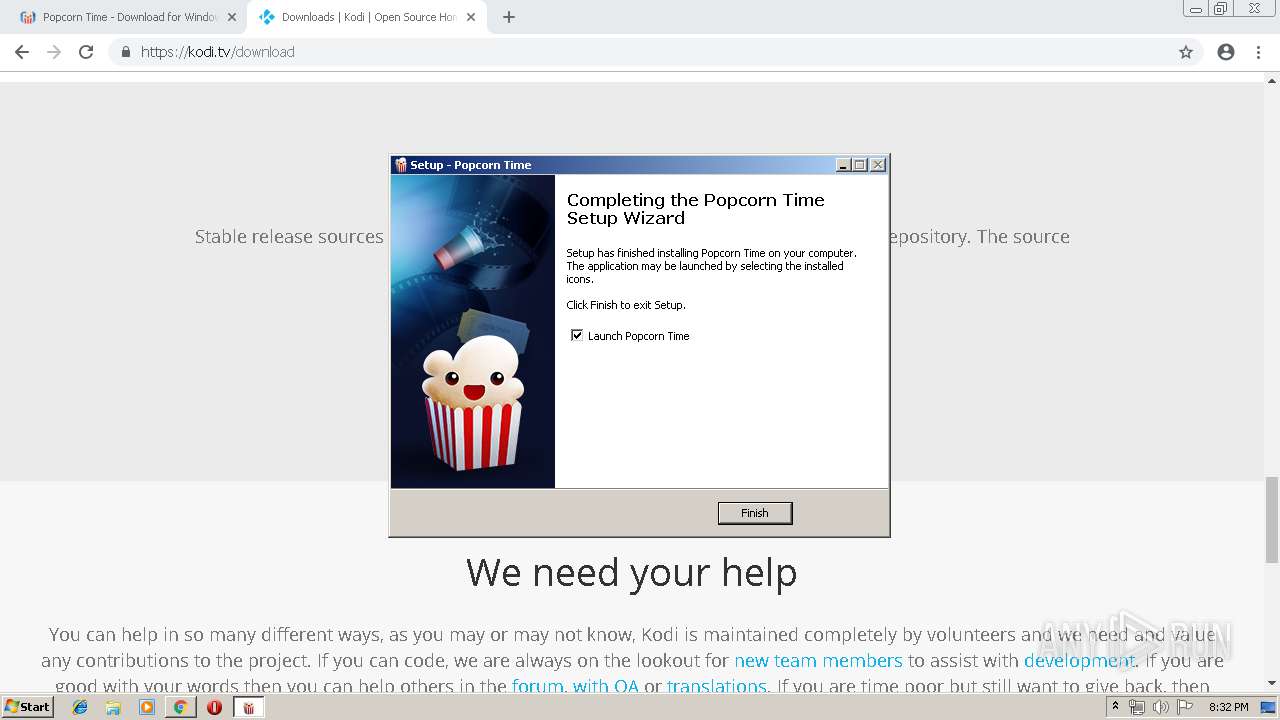Restore down the Chrome window

[1220, 9]
